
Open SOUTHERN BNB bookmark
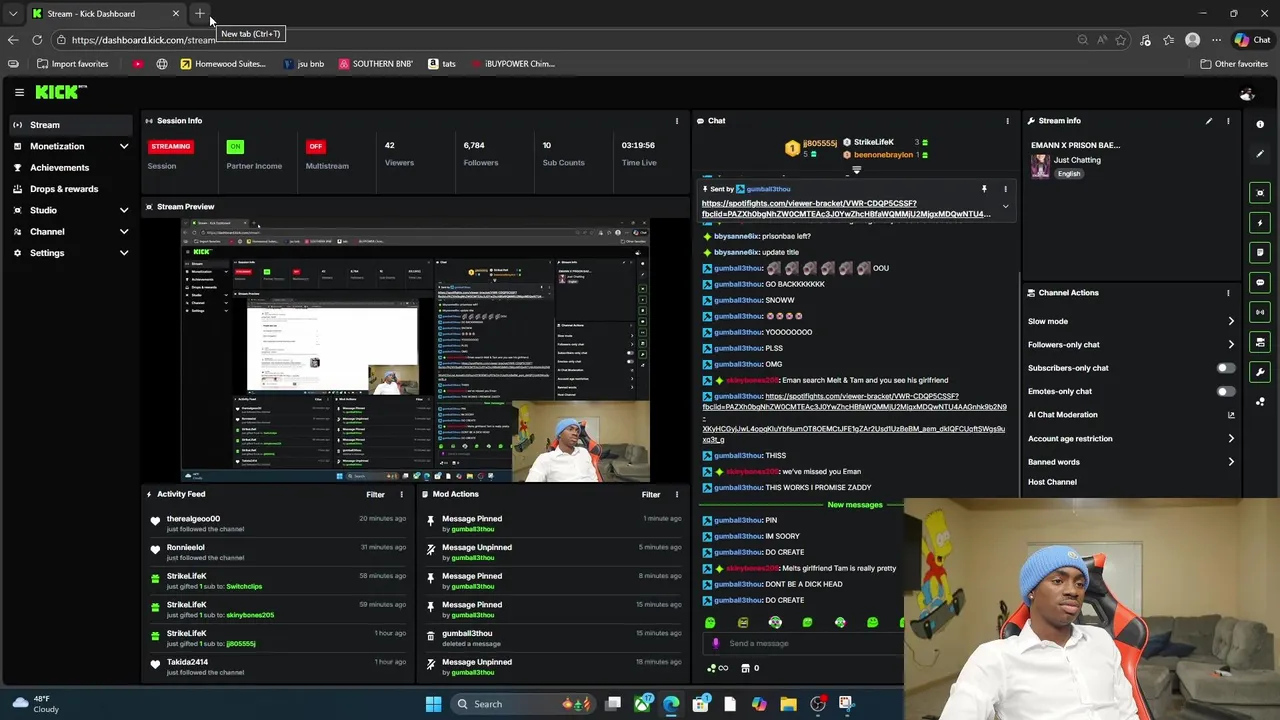[x=375, y=64]
